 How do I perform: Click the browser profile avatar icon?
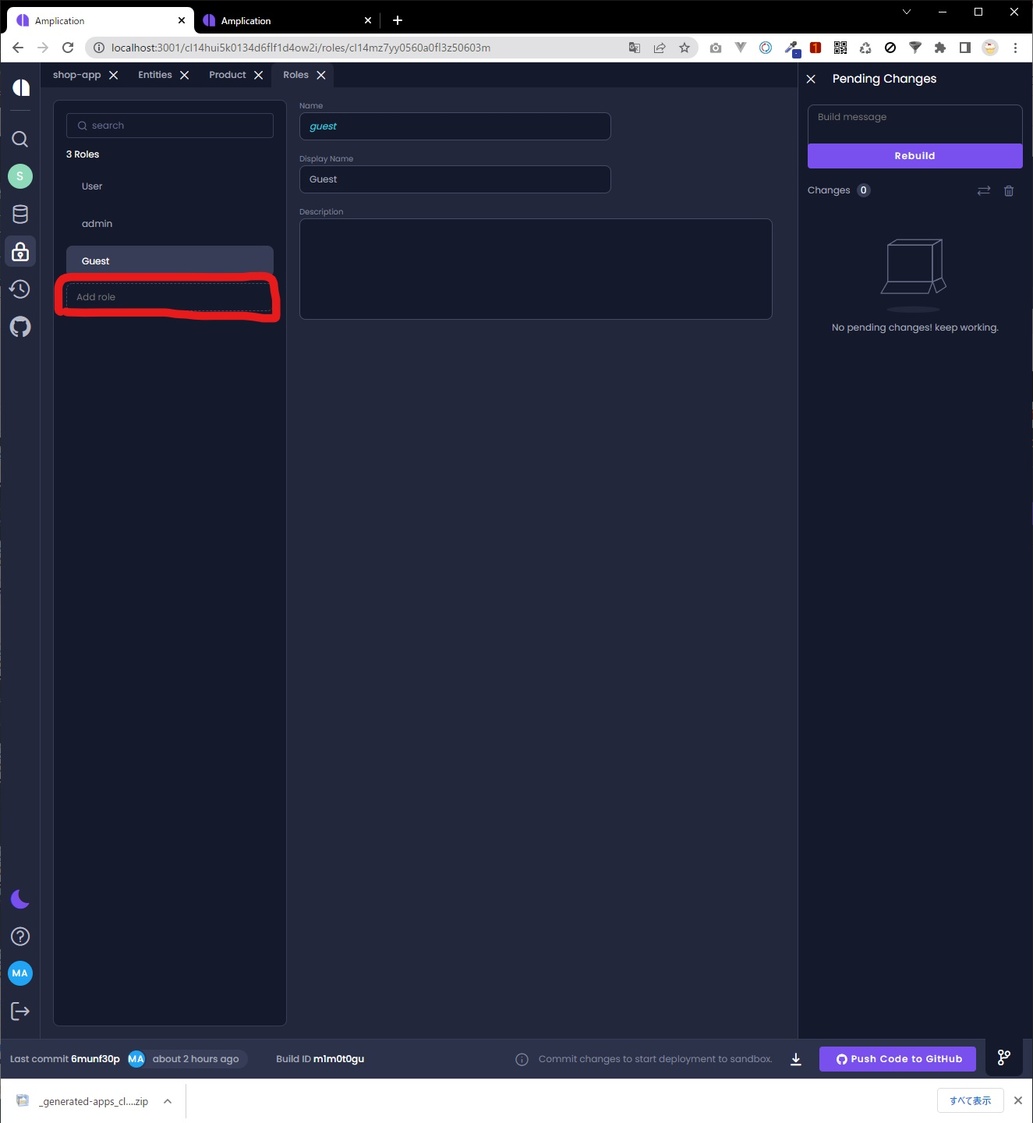pos(990,48)
